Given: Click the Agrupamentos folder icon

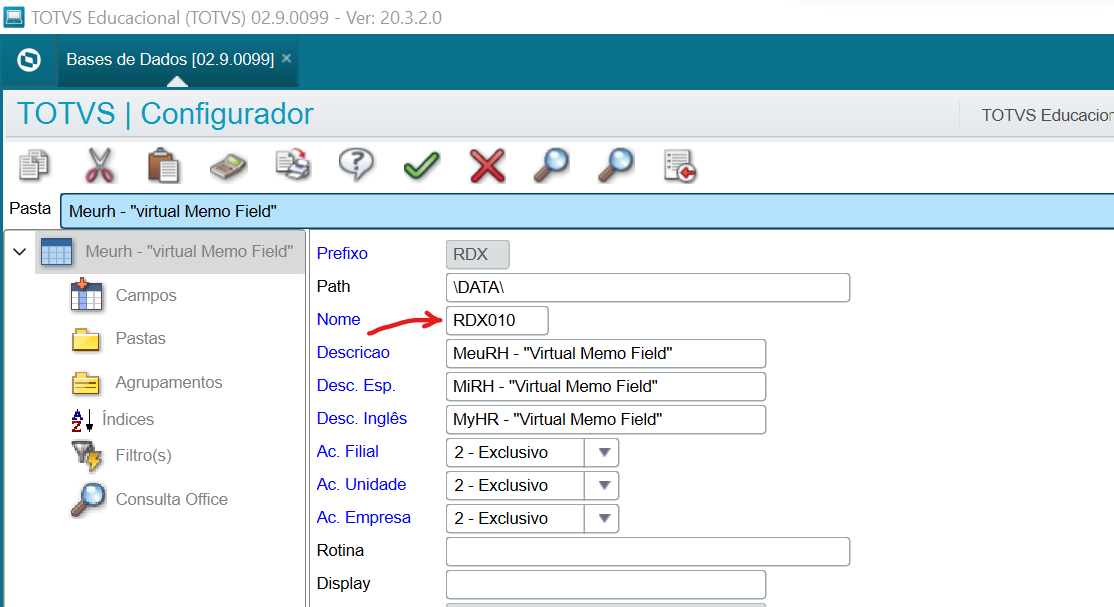Looking at the screenshot, I should 85,382.
